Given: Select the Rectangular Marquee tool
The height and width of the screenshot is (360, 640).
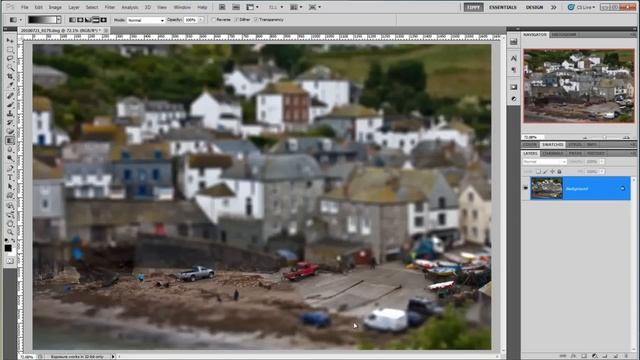Looking at the screenshot, I should point(10,50).
